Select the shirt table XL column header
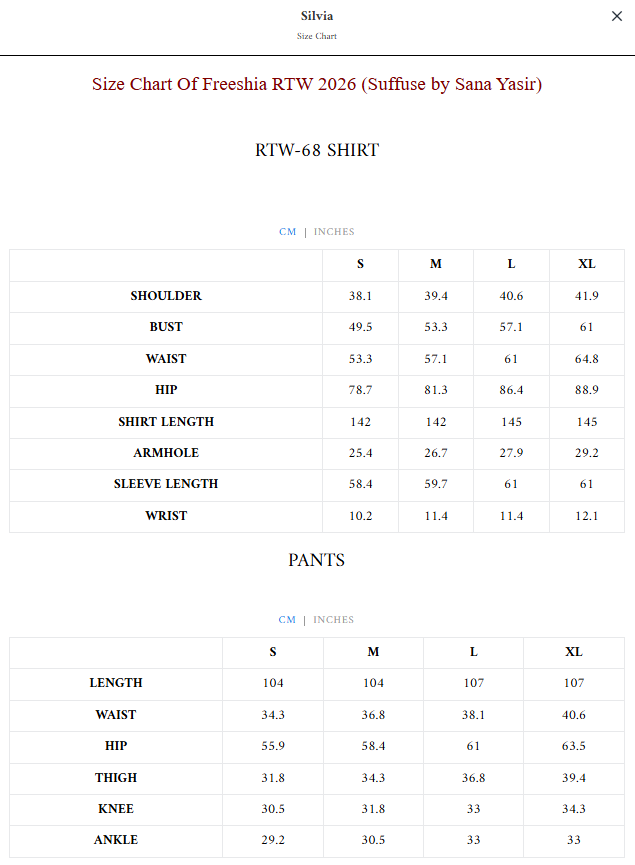635x865 pixels. (586, 264)
